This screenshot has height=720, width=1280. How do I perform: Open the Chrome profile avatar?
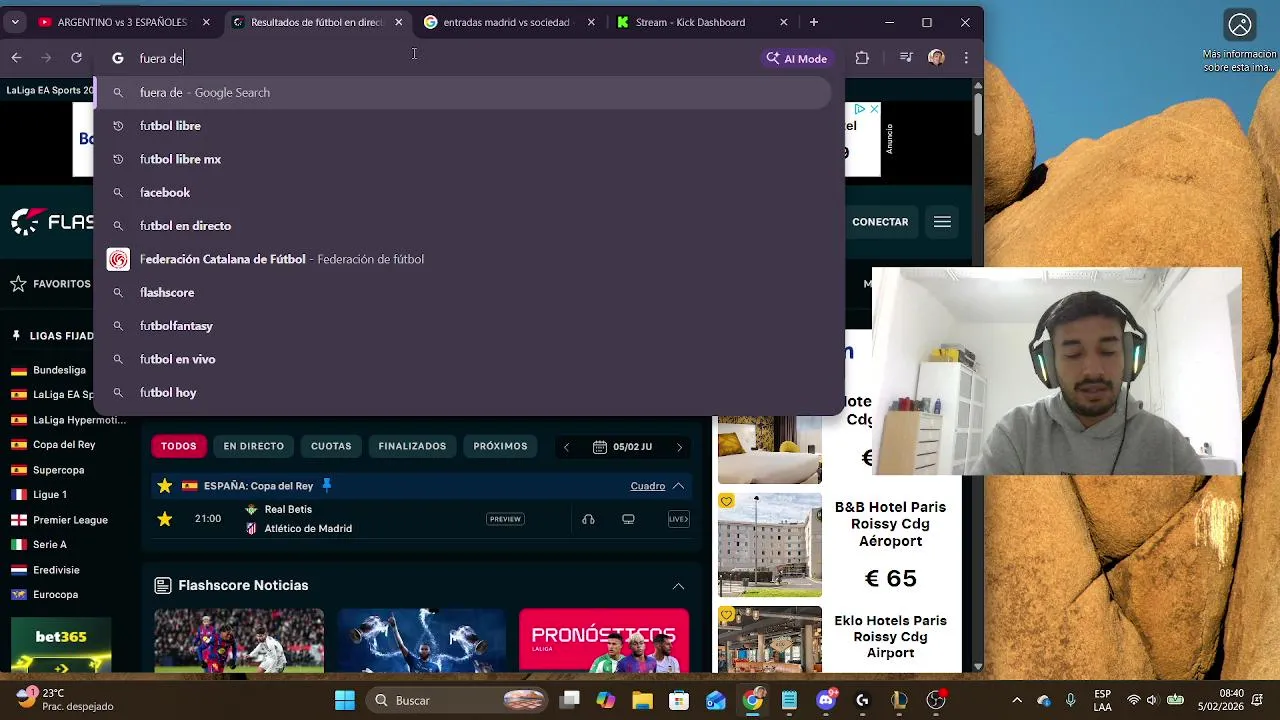(936, 58)
